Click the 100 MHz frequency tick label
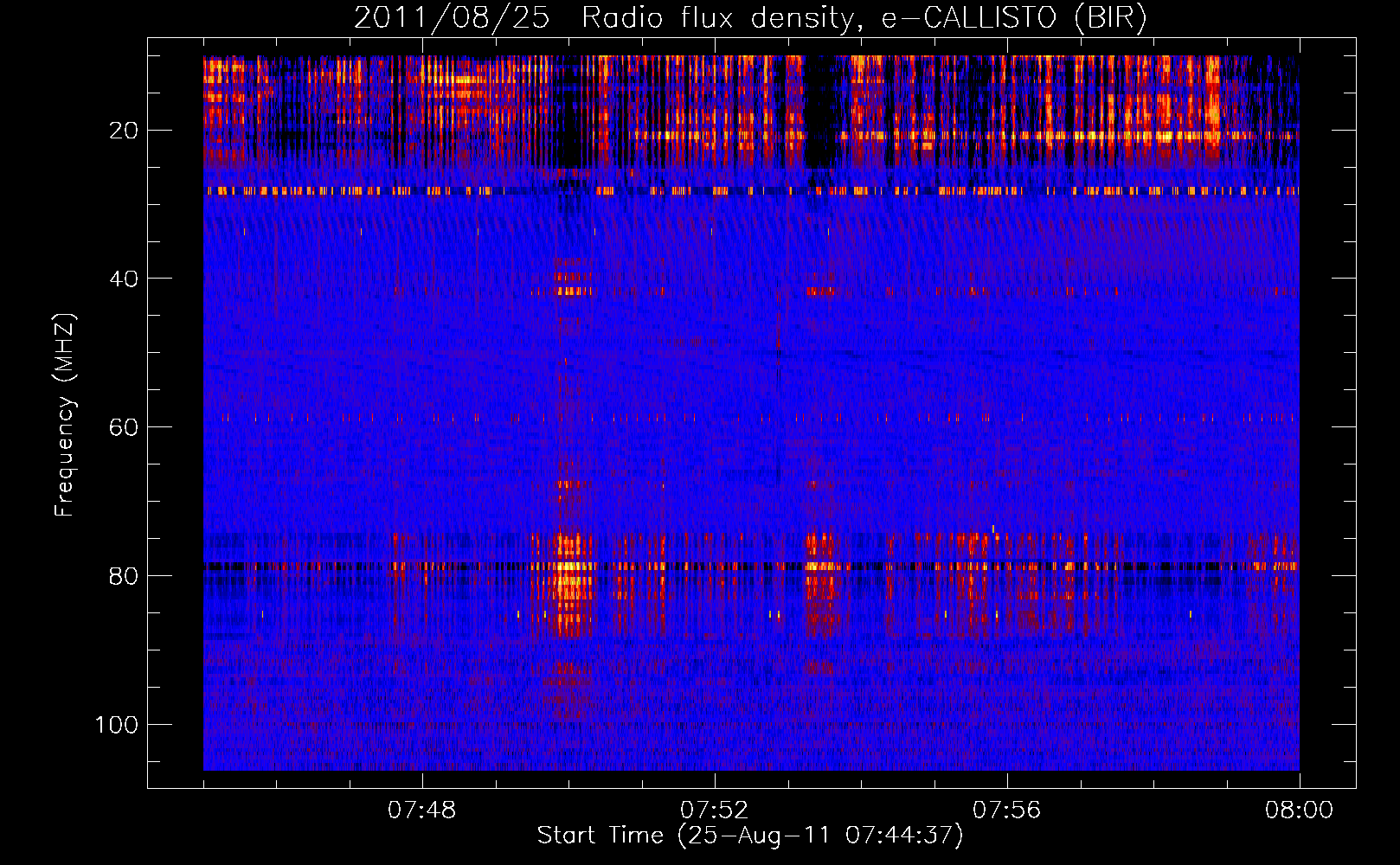This screenshot has height=865, width=1400. point(117,724)
